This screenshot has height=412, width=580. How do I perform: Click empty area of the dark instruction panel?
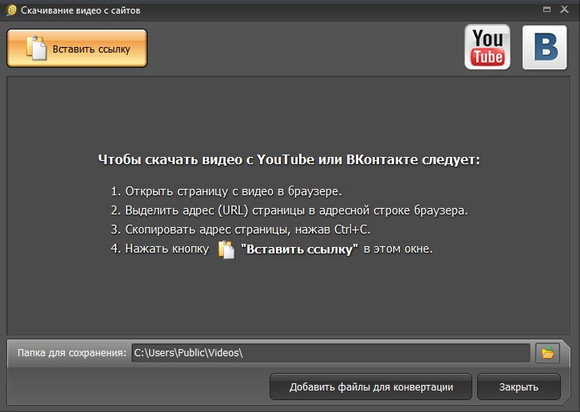pos(289,296)
